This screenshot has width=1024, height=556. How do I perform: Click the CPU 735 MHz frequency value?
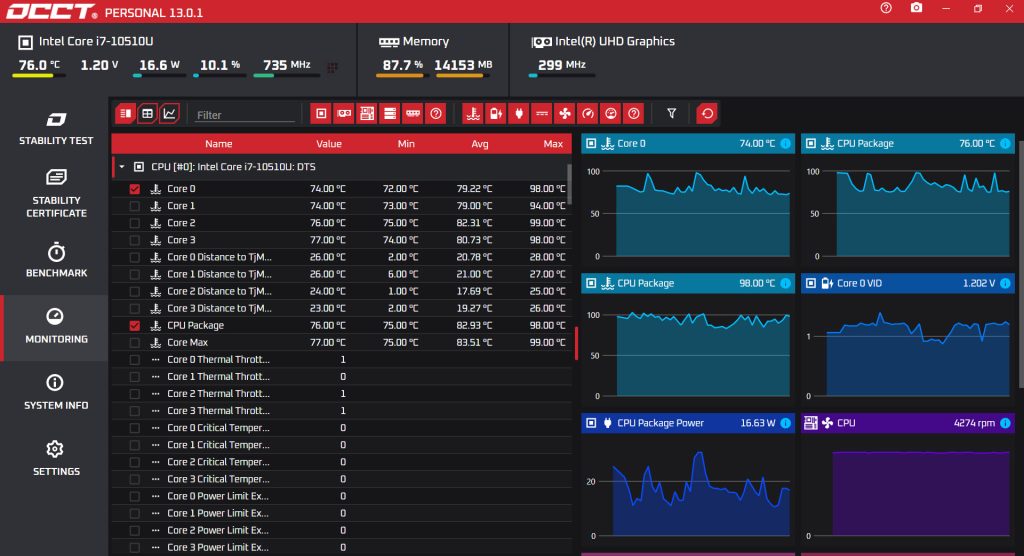coord(287,65)
